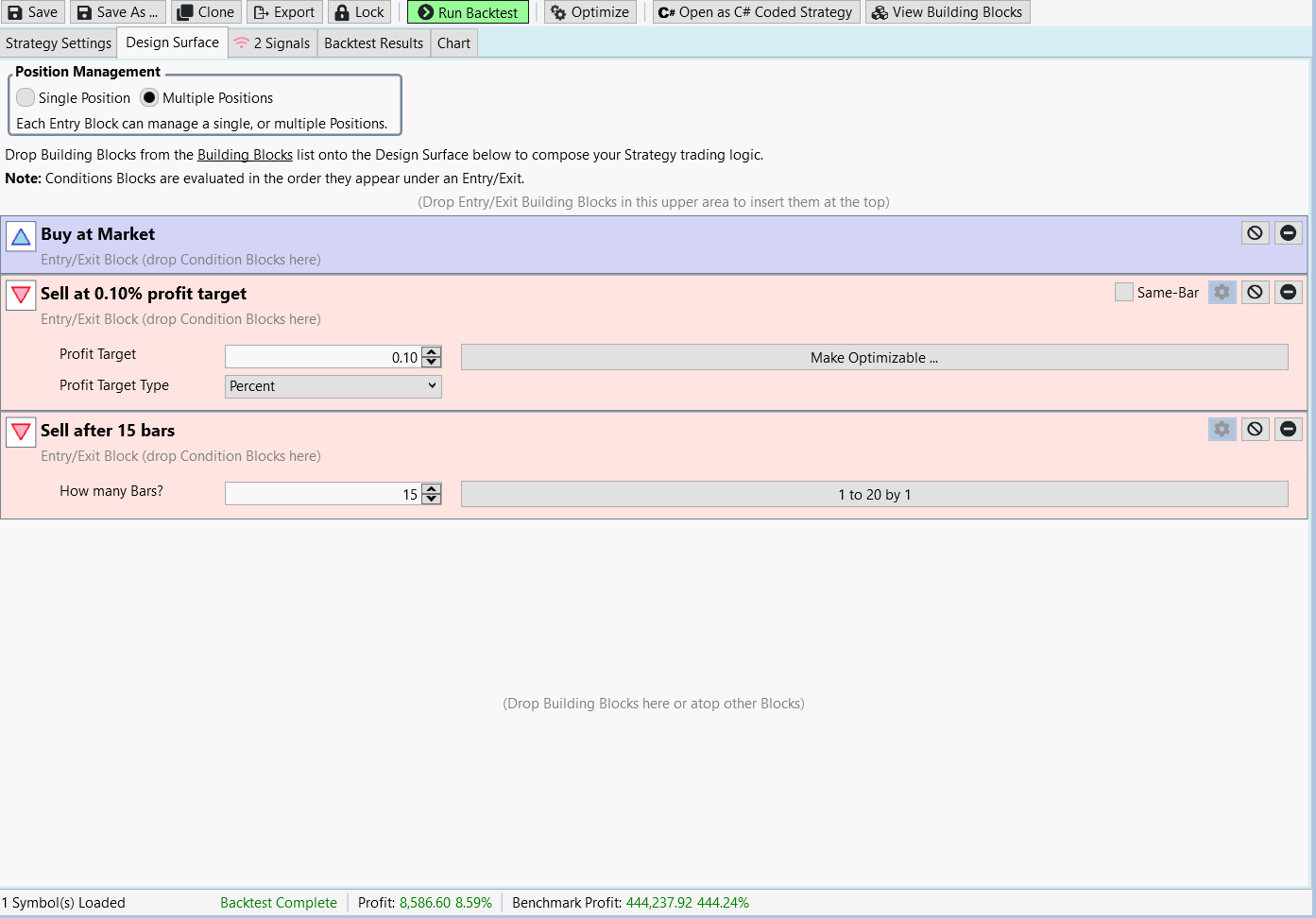Click the blue triangle Buy at Market icon
The height and width of the screenshot is (918, 1316).
point(21,236)
